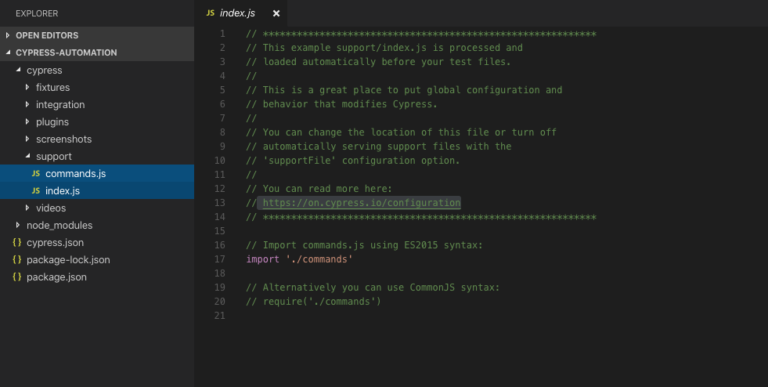Expand the OPEN EDITORS section arrow

pos(7,35)
